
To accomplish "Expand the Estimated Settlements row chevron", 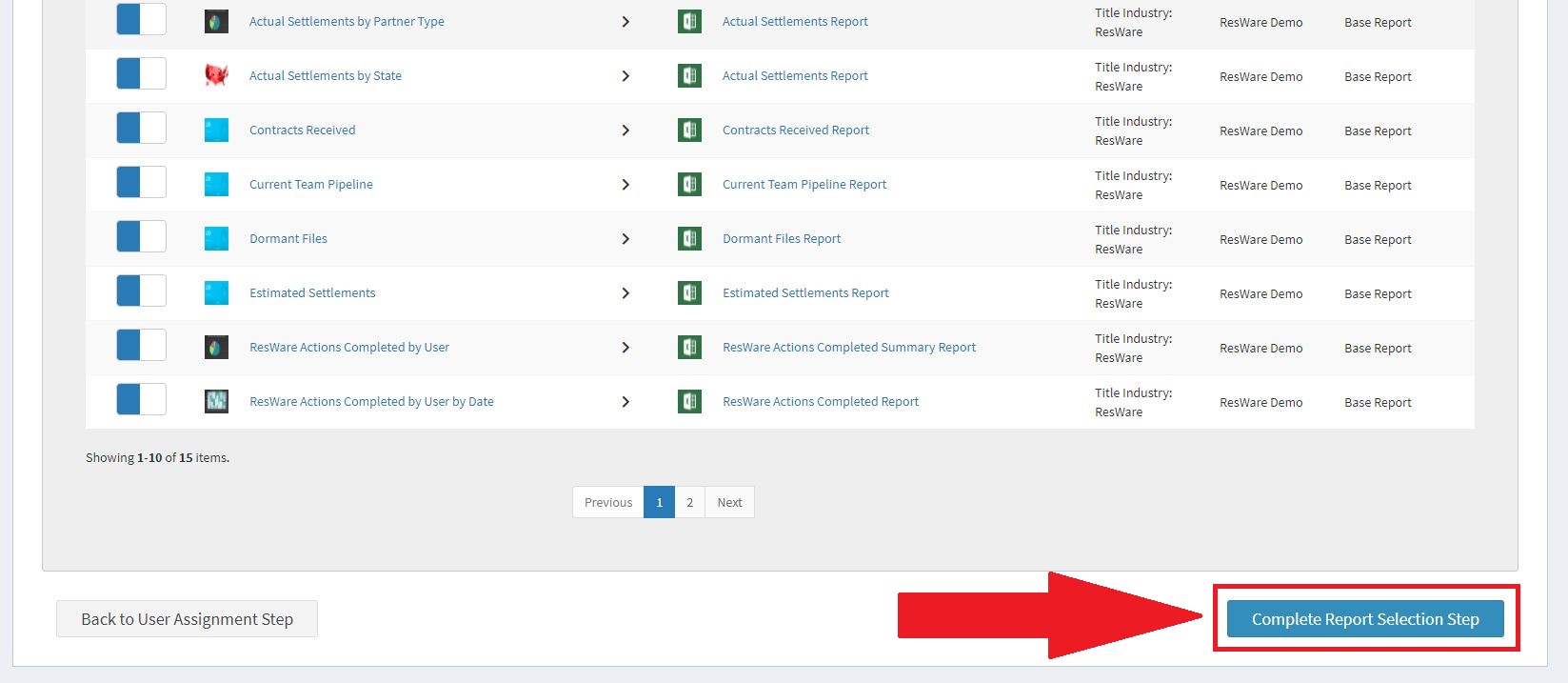I will [x=625, y=292].
